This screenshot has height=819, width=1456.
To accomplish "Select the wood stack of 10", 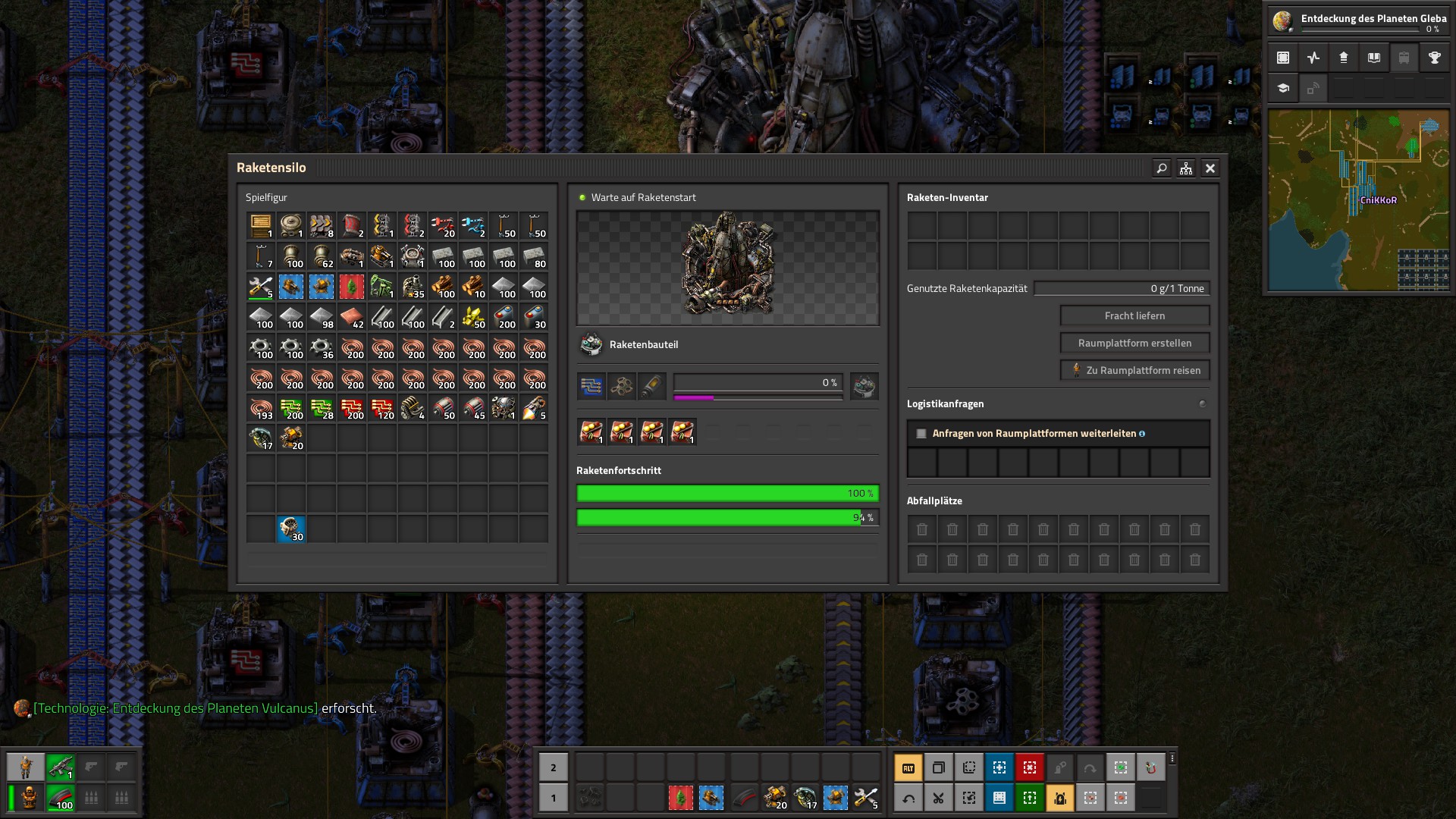I will coord(472,286).
